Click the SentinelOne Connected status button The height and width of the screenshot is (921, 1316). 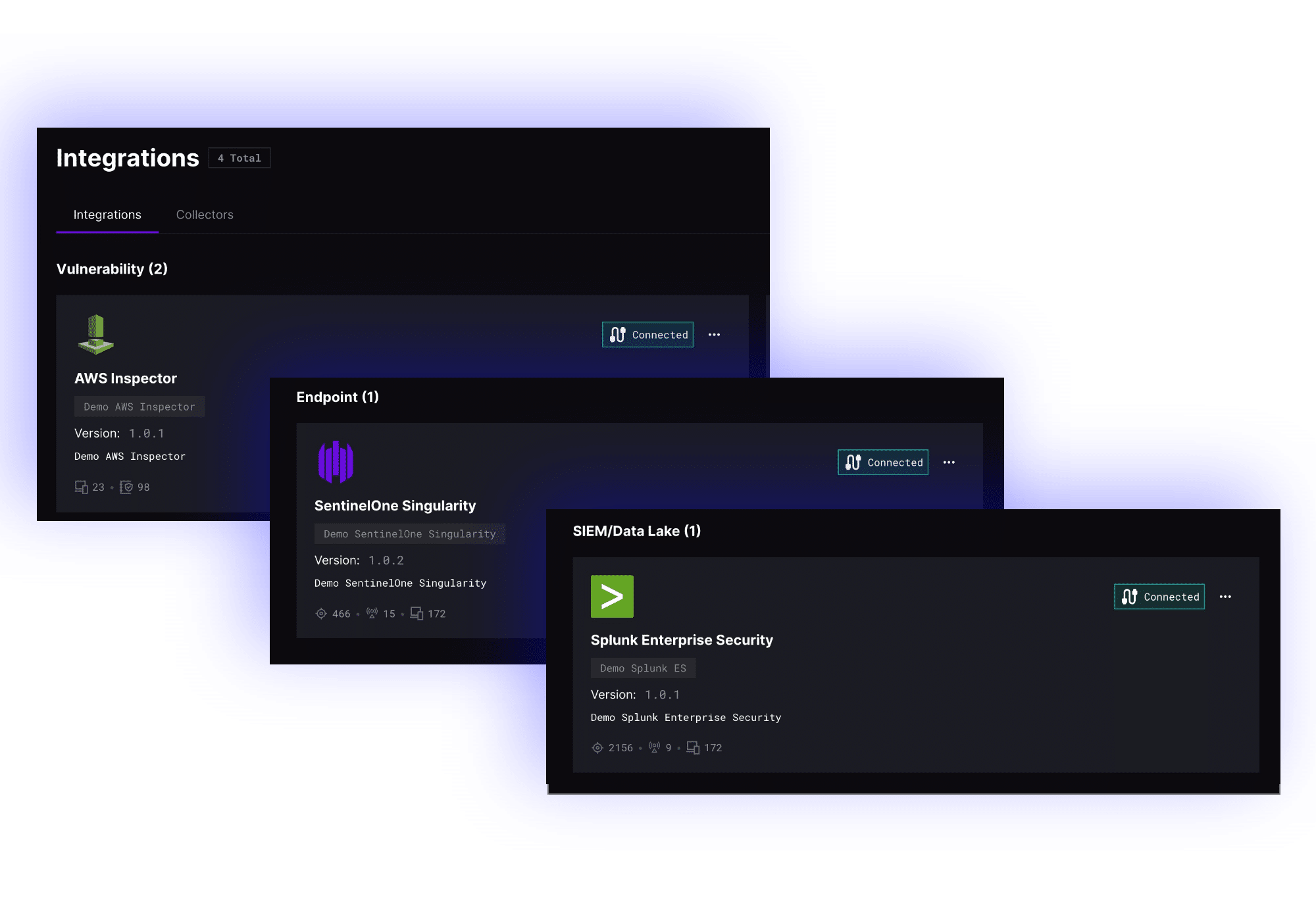883,462
